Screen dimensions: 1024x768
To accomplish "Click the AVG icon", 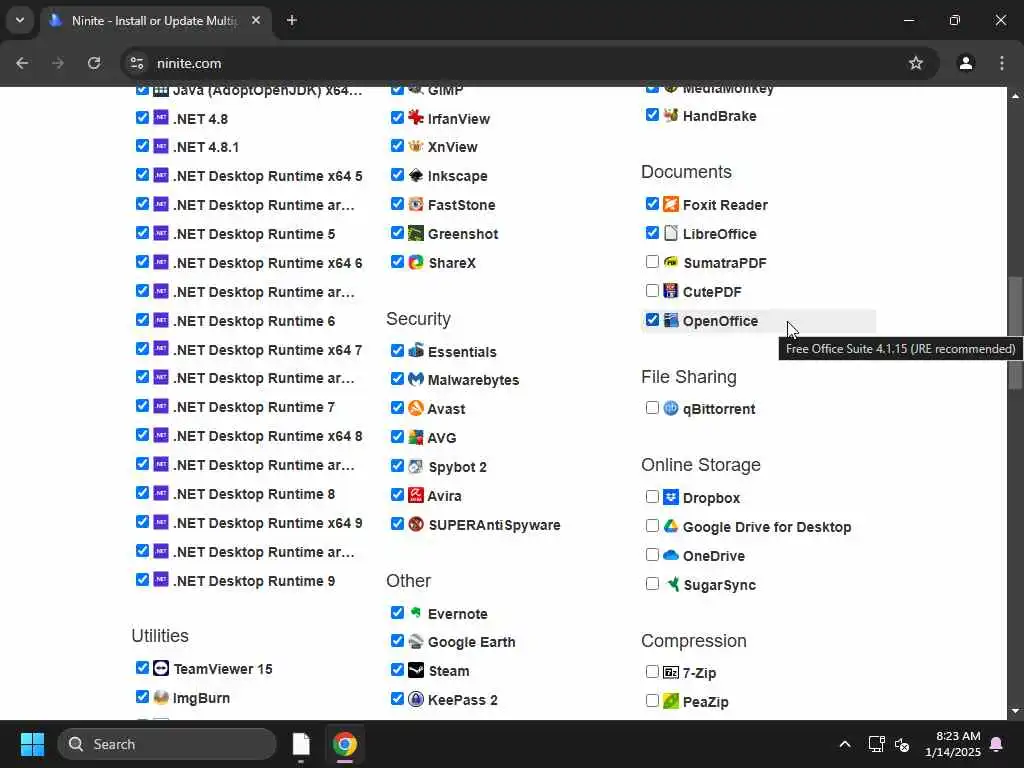I will pos(415,437).
